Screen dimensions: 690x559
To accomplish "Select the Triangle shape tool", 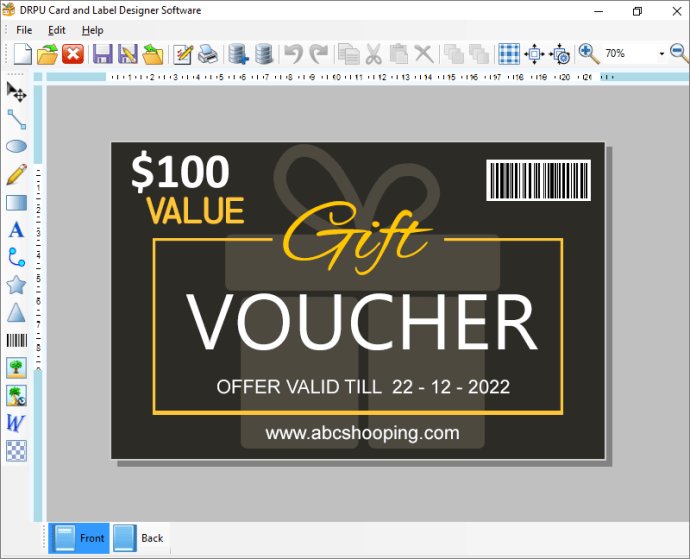I will (x=16, y=313).
